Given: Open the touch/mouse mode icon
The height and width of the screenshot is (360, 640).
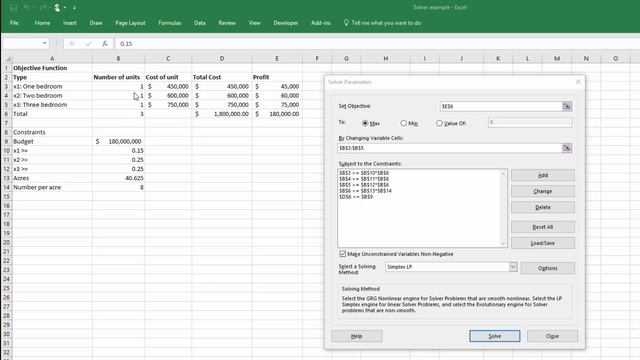Looking at the screenshot, I should (x=57, y=8).
